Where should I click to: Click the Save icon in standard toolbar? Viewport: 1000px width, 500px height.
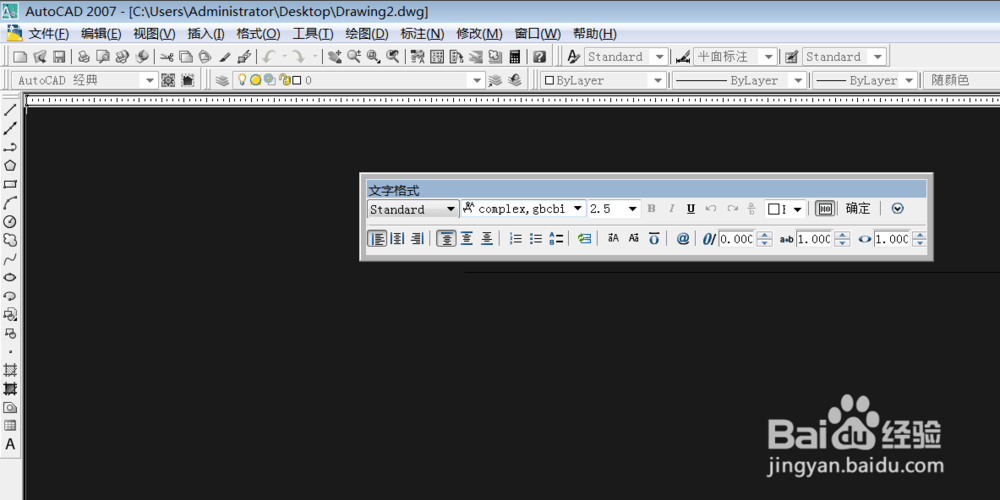pyautogui.click(x=59, y=57)
